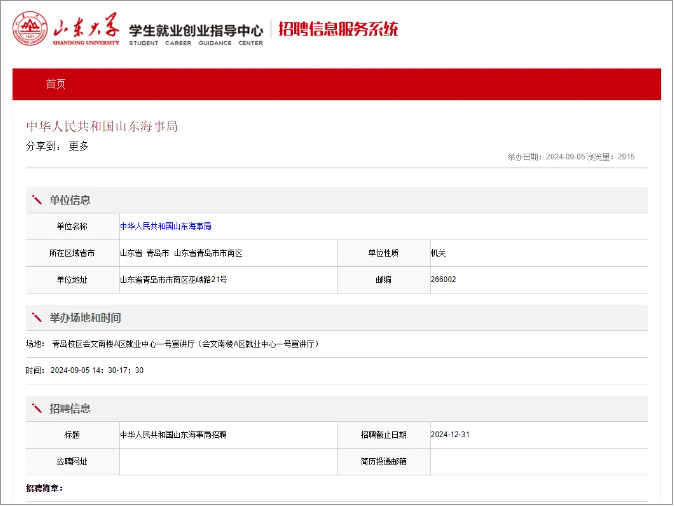Image resolution: width=674 pixels, height=506 pixels.
Task: Click the 山东大学 calligraphy logo text
Action: click(86, 26)
